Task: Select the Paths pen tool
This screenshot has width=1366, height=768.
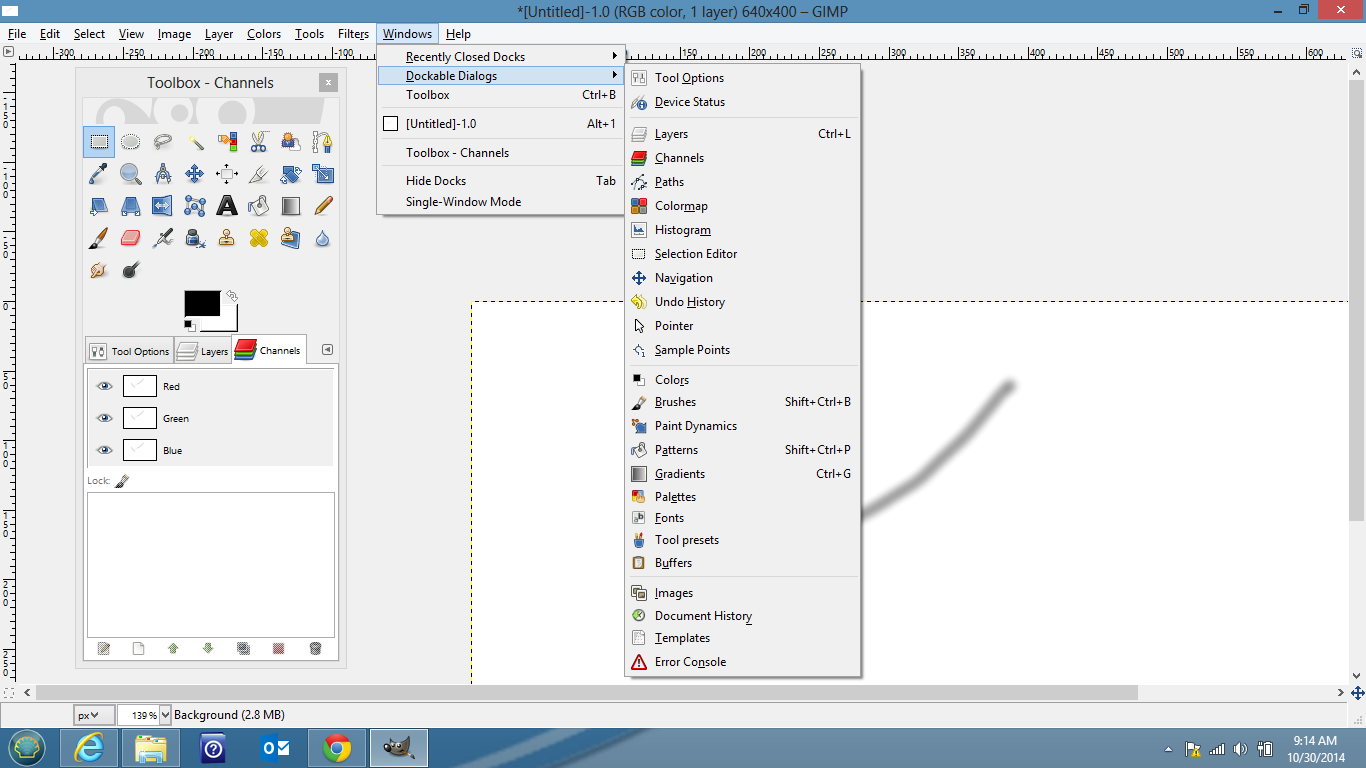Action: 323,142
